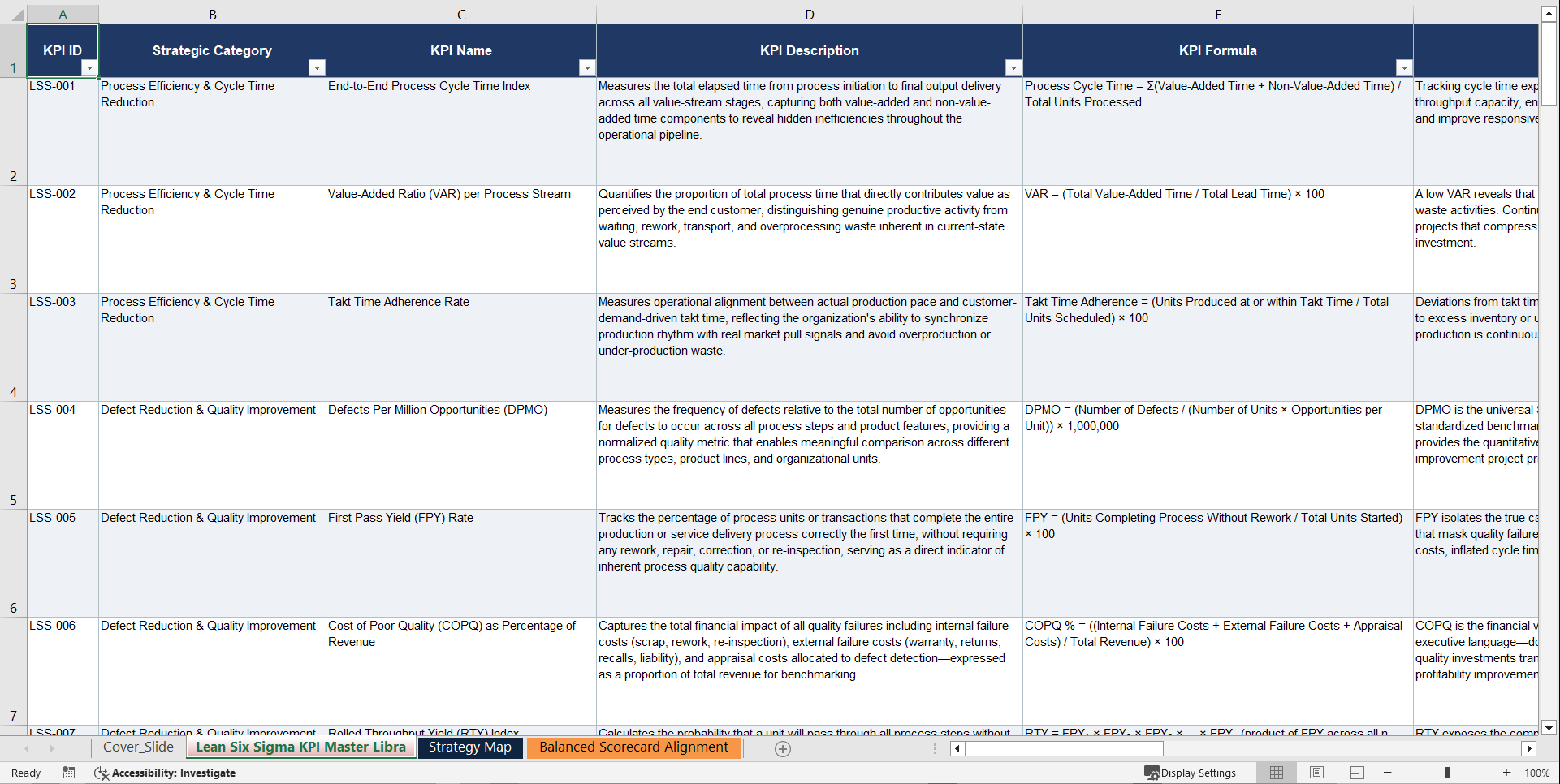The height and width of the screenshot is (784, 1560).
Task: Click the horizontal scrollbar thumb
Action: coord(1064,749)
